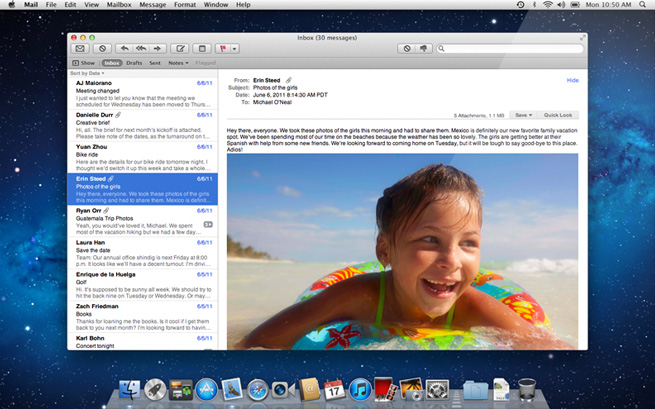Click in the Mail search field
This screenshot has width=655, height=409.
510,48
